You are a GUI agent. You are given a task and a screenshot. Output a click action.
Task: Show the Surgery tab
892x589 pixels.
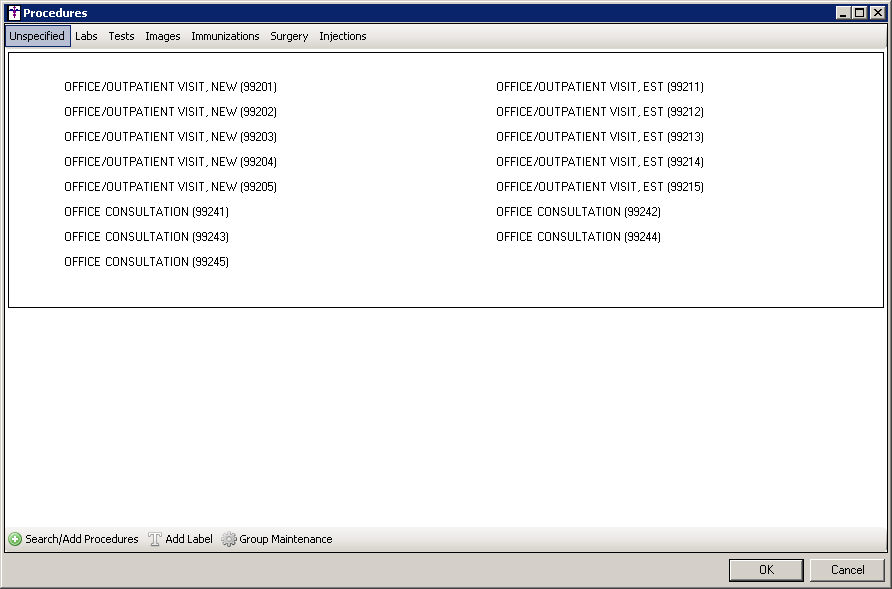click(x=289, y=36)
